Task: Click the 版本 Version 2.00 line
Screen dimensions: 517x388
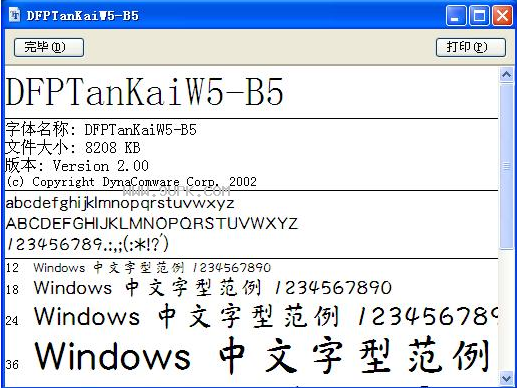Action: pyautogui.click(x=77, y=165)
